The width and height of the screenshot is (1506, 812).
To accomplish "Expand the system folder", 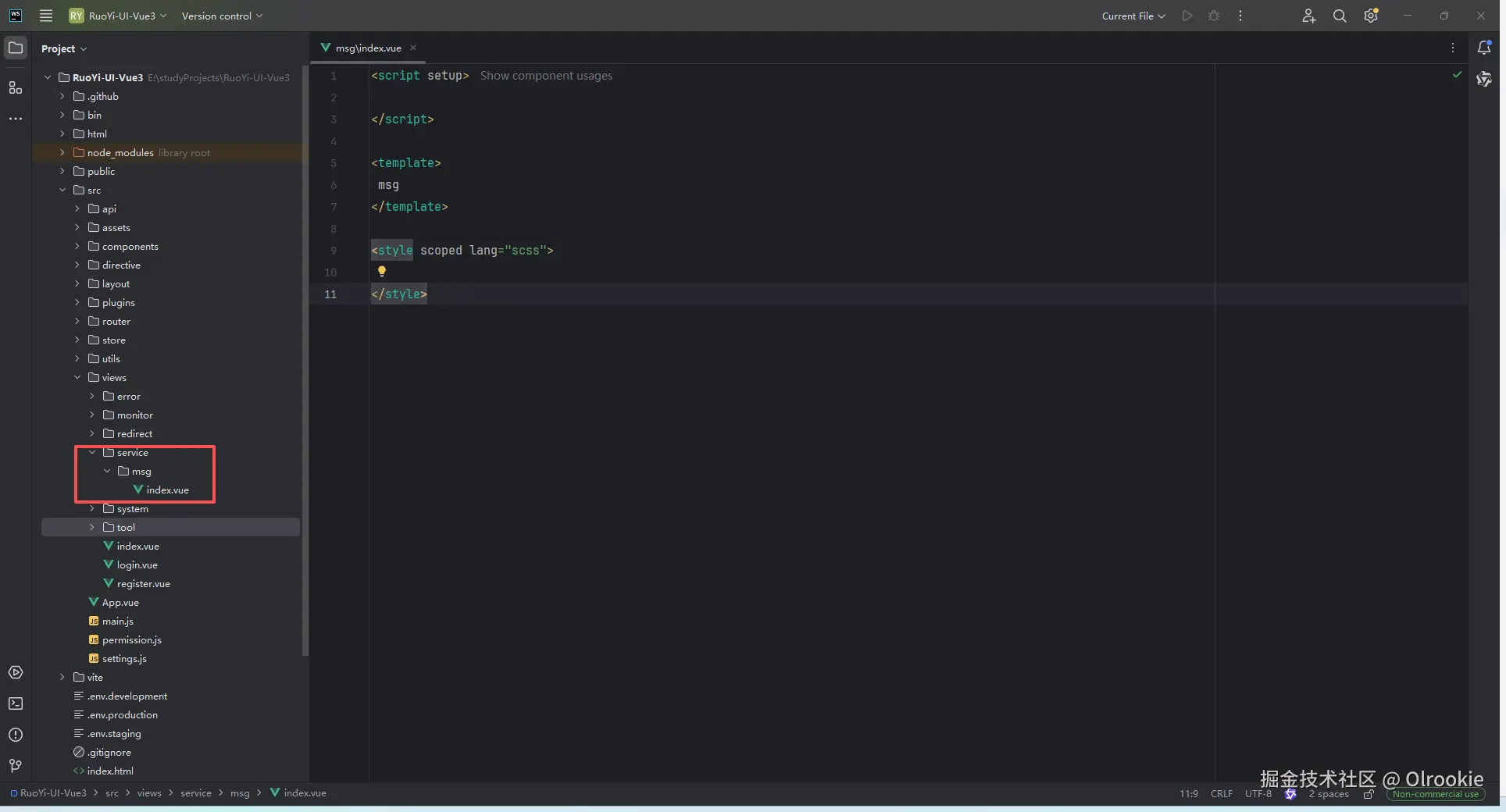I will 92,508.
